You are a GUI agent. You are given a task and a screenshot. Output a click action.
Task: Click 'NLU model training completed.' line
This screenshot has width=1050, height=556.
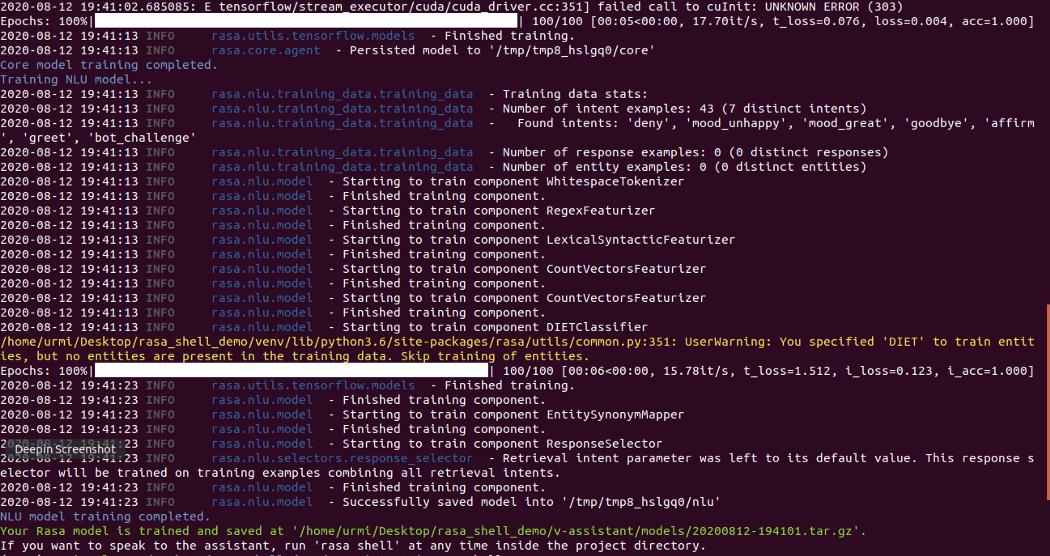point(104,517)
